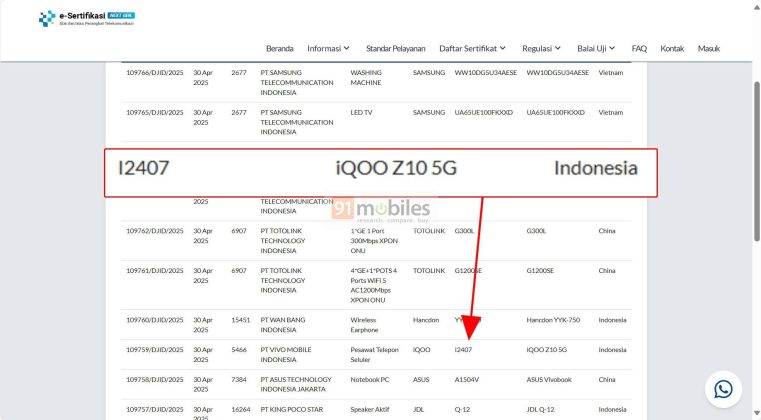Click model UA65UE100FKXXD in model column
761x420 pixels.
pyautogui.click(x=483, y=112)
